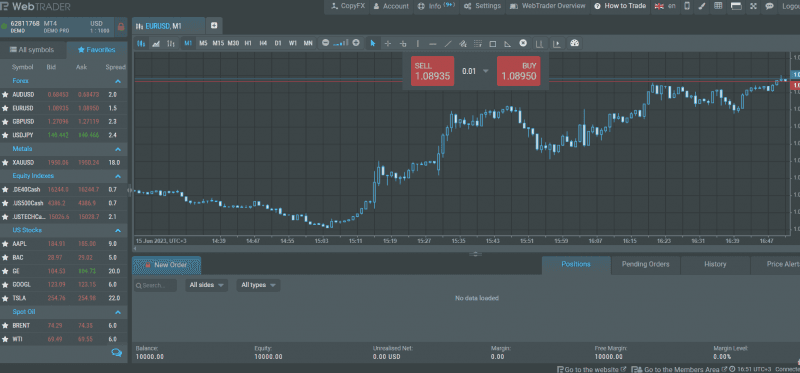Select the cursor pointer tool
Viewport: 800px width, 373px height.
[x=372, y=43]
